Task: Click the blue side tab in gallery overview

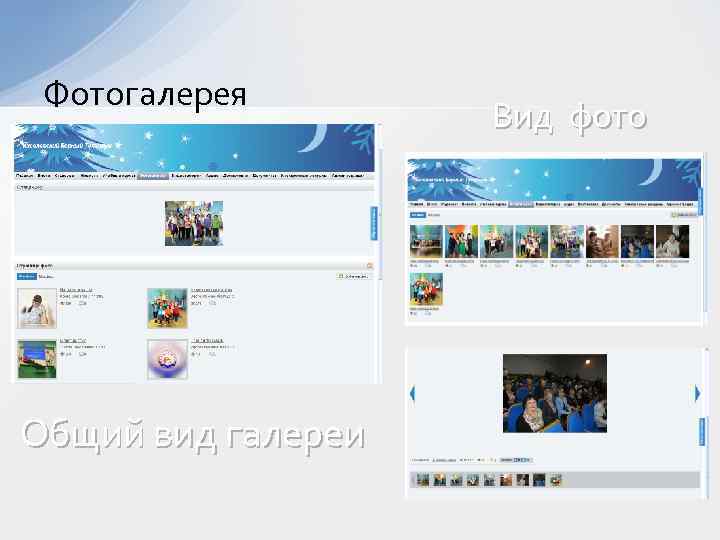Action: (374, 223)
